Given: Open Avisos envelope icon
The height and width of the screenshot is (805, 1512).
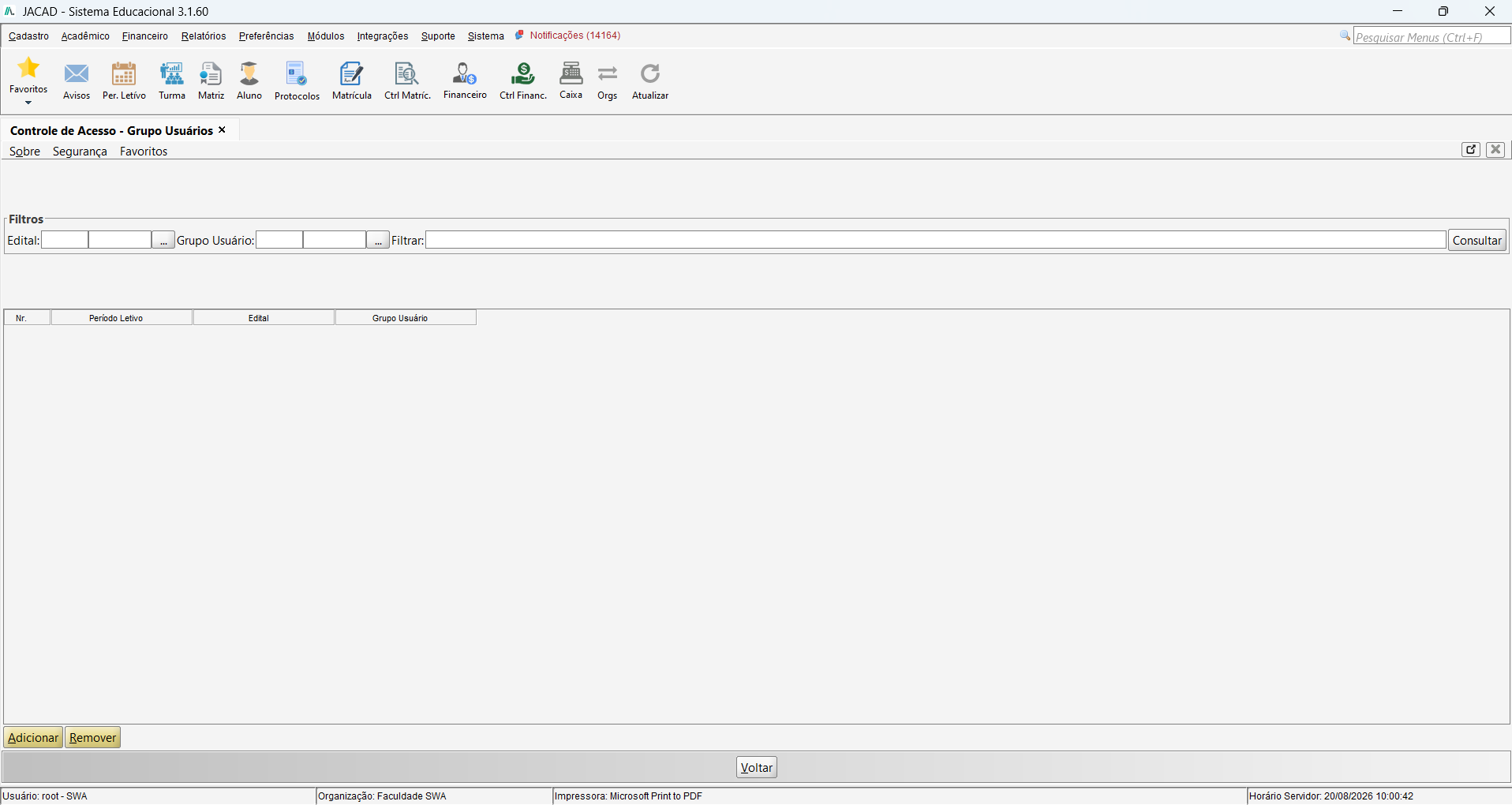Looking at the screenshot, I should 77,74.
